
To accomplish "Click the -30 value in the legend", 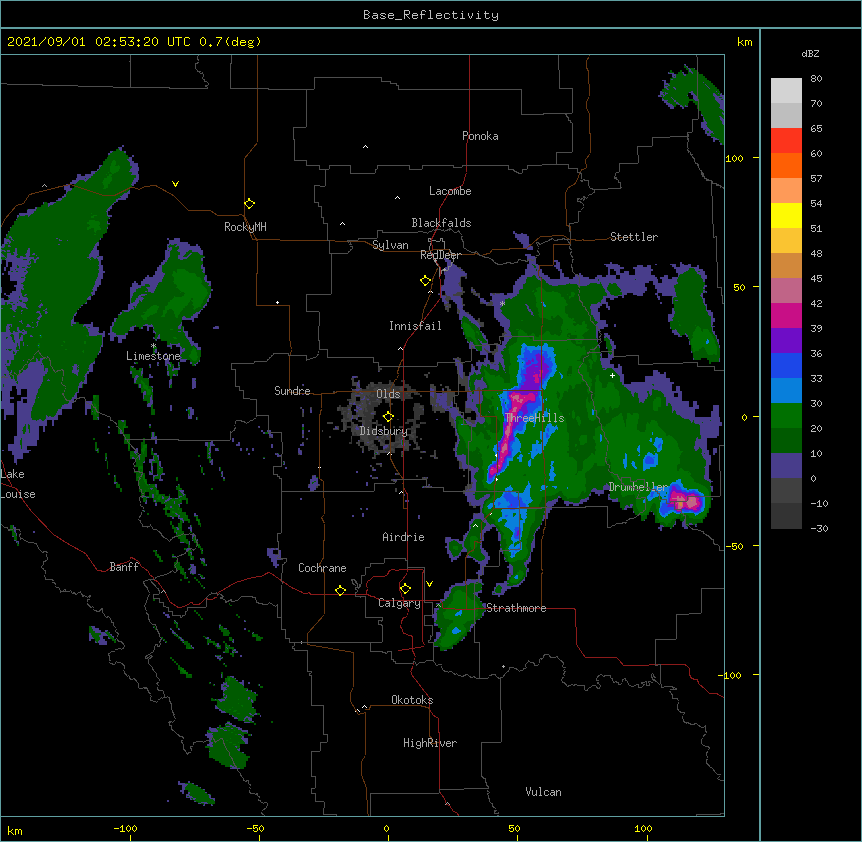I will (x=819, y=528).
